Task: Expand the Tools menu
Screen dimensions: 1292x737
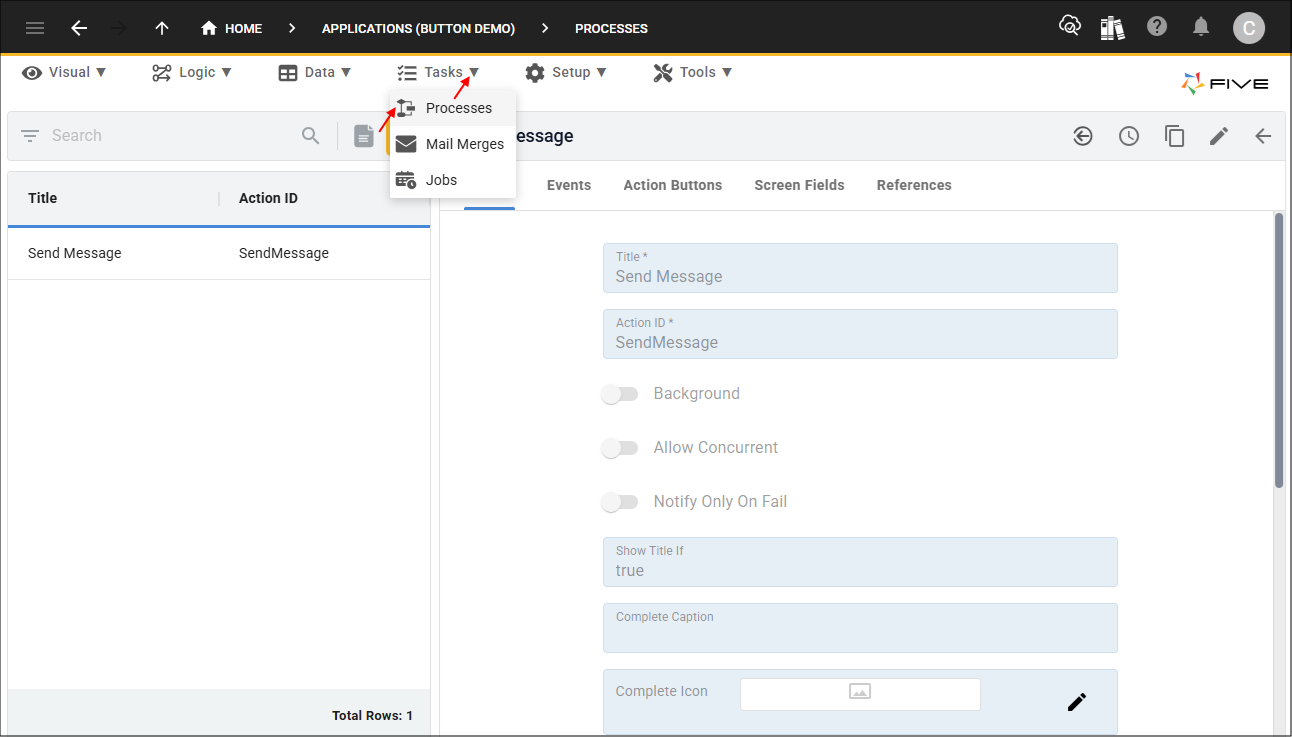Action: 693,72
